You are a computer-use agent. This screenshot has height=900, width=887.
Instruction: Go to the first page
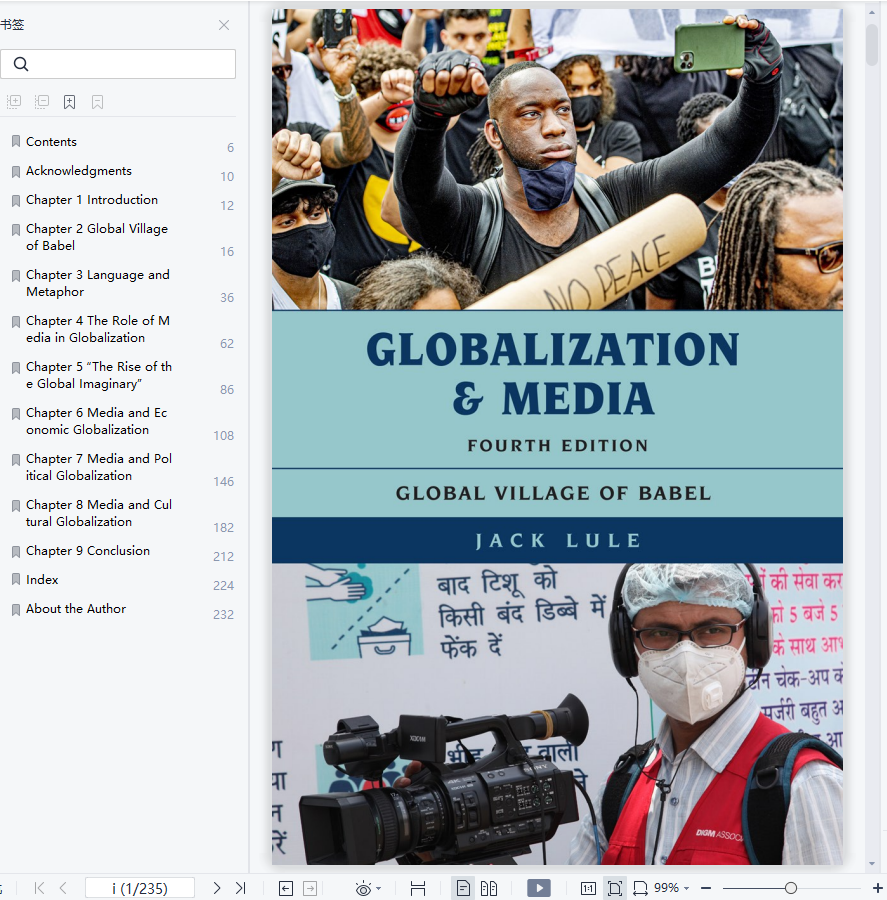point(39,888)
